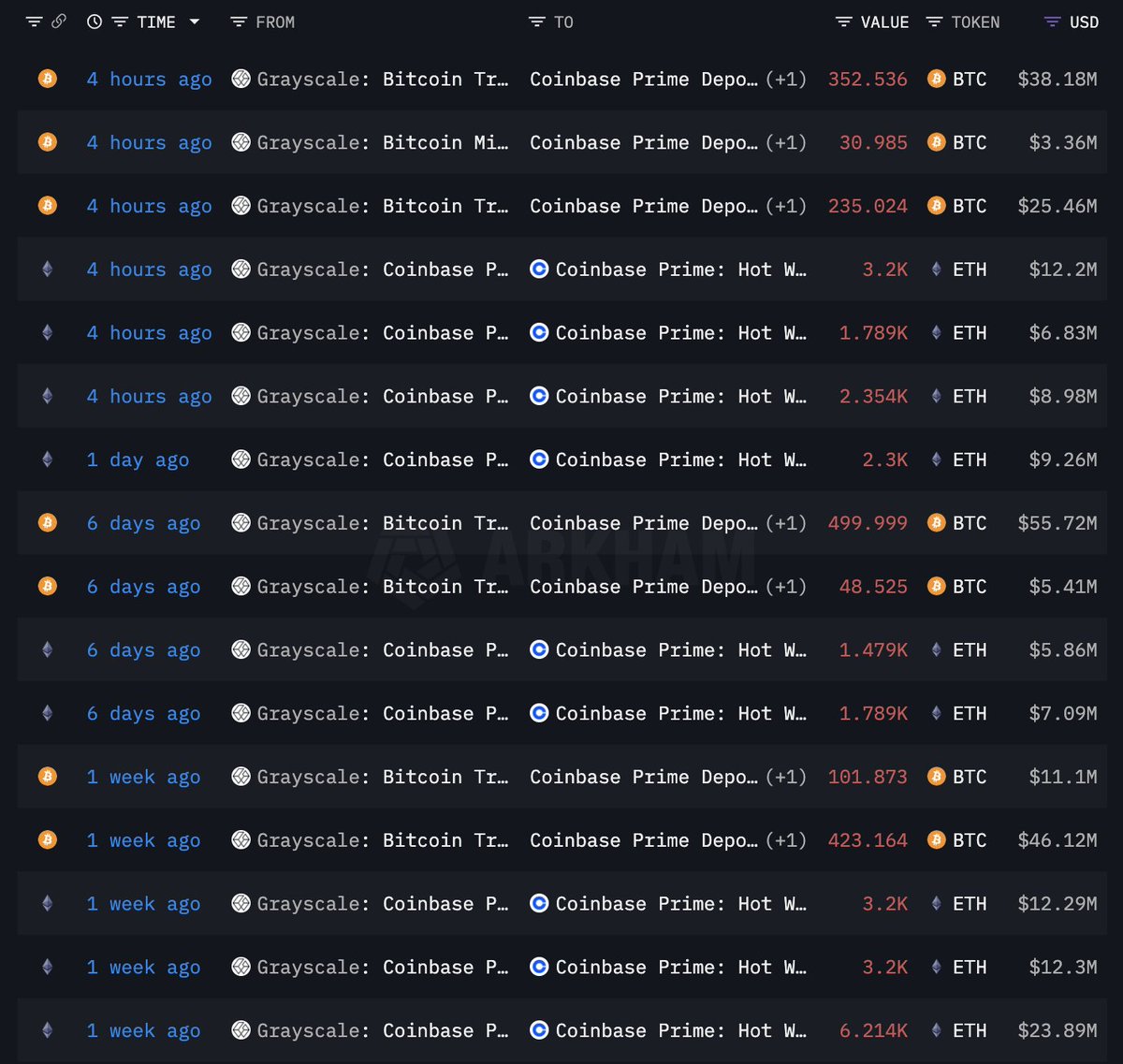Screen dimensions: 1123x1064
Task: Click the Grayscale logo in the $3.36M row
Action: tap(241, 142)
